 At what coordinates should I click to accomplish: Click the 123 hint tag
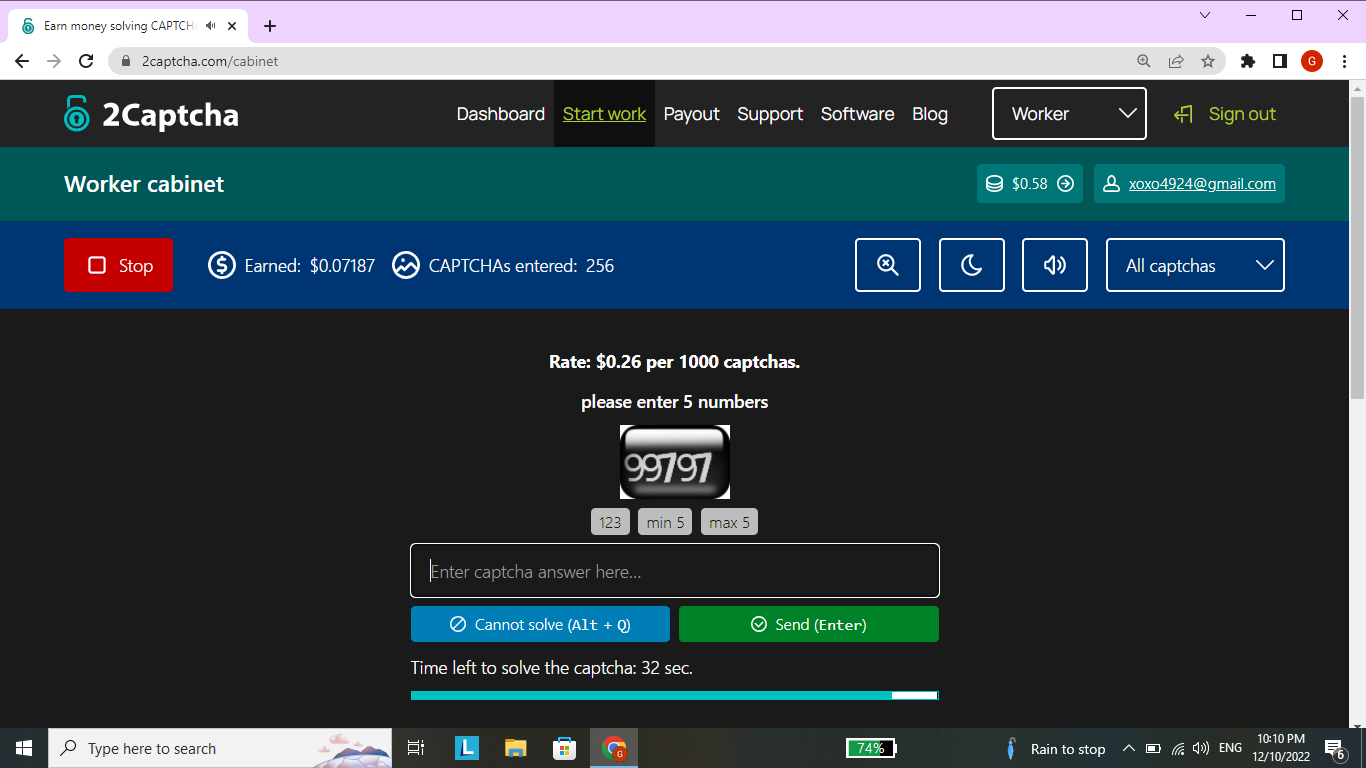(x=610, y=522)
